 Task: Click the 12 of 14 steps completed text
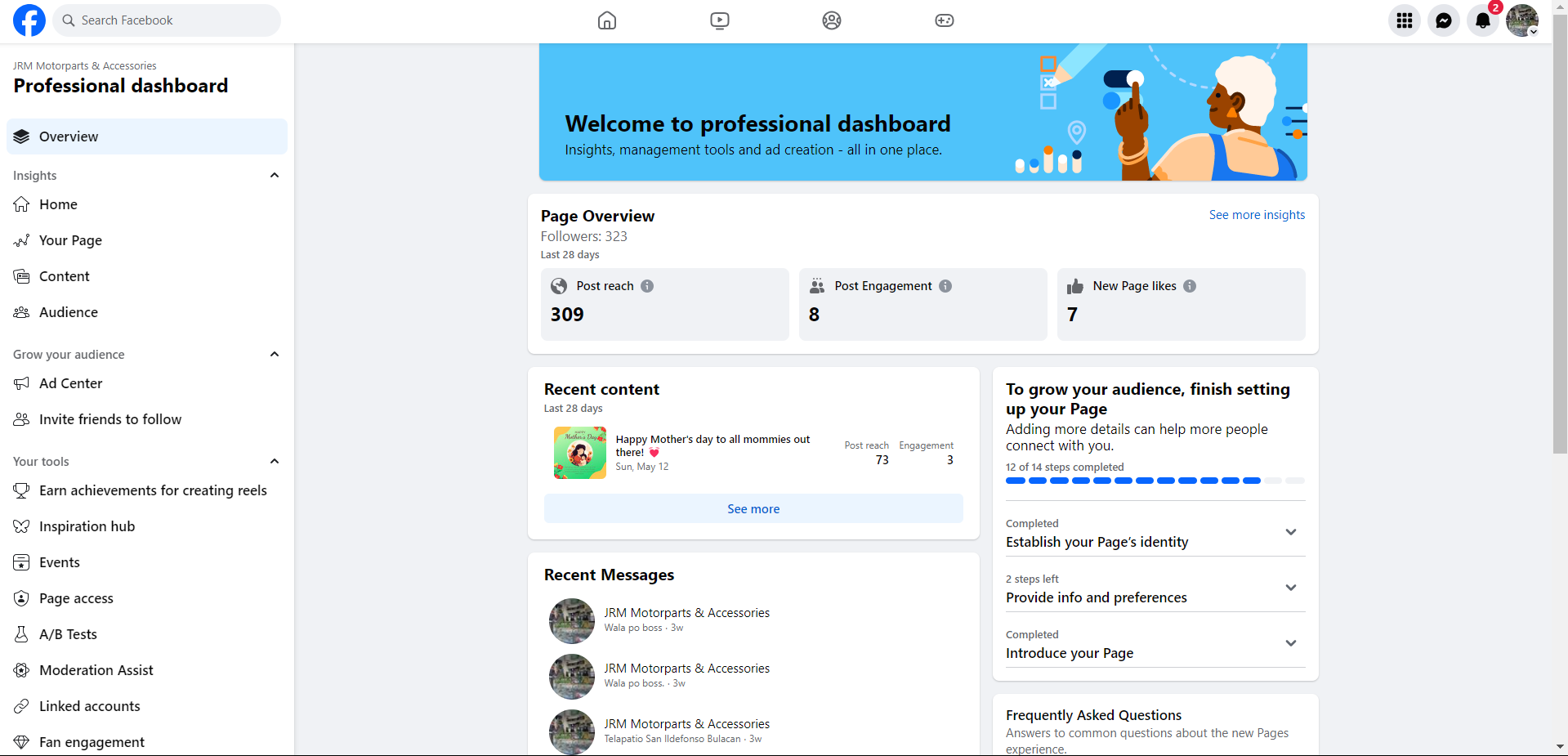(x=1065, y=467)
